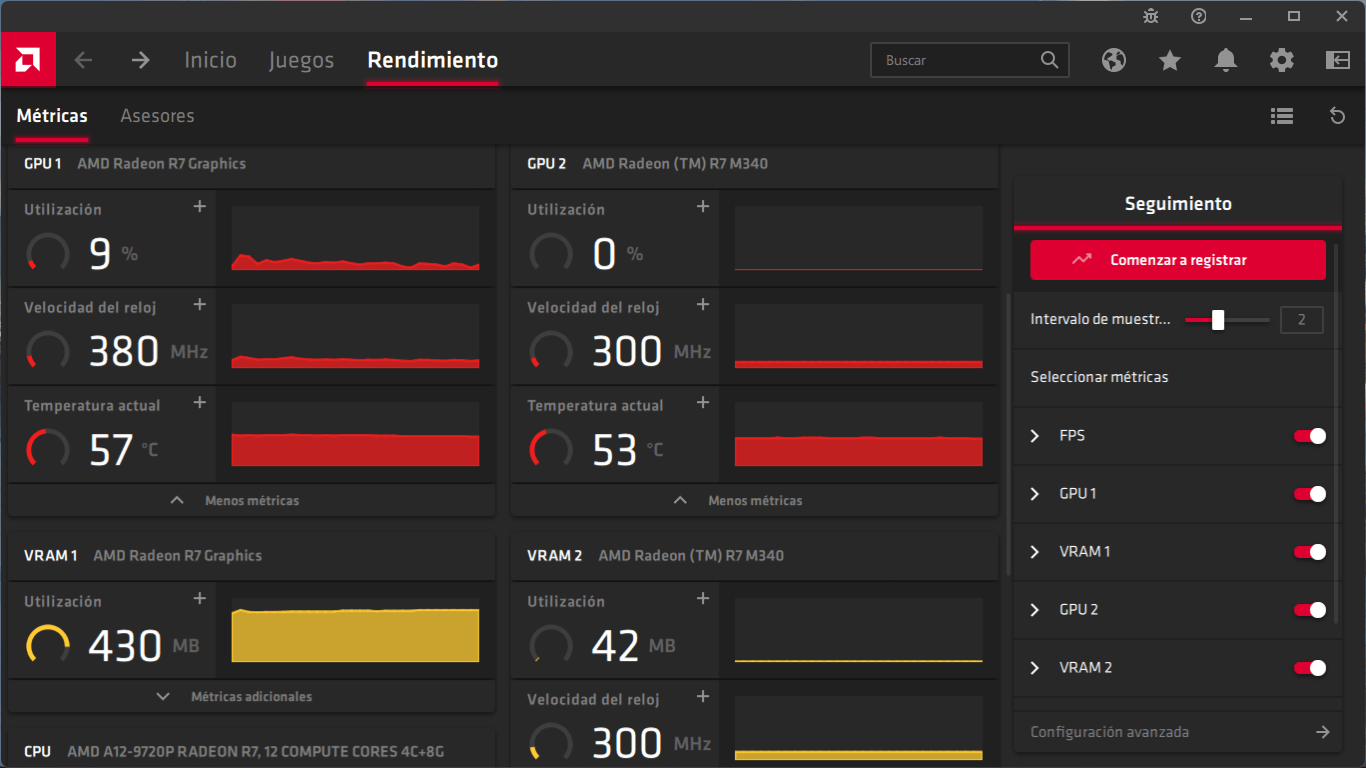Image resolution: width=1366 pixels, height=768 pixels.
Task: Open the Inicio tab
Action: click(x=210, y=60)
